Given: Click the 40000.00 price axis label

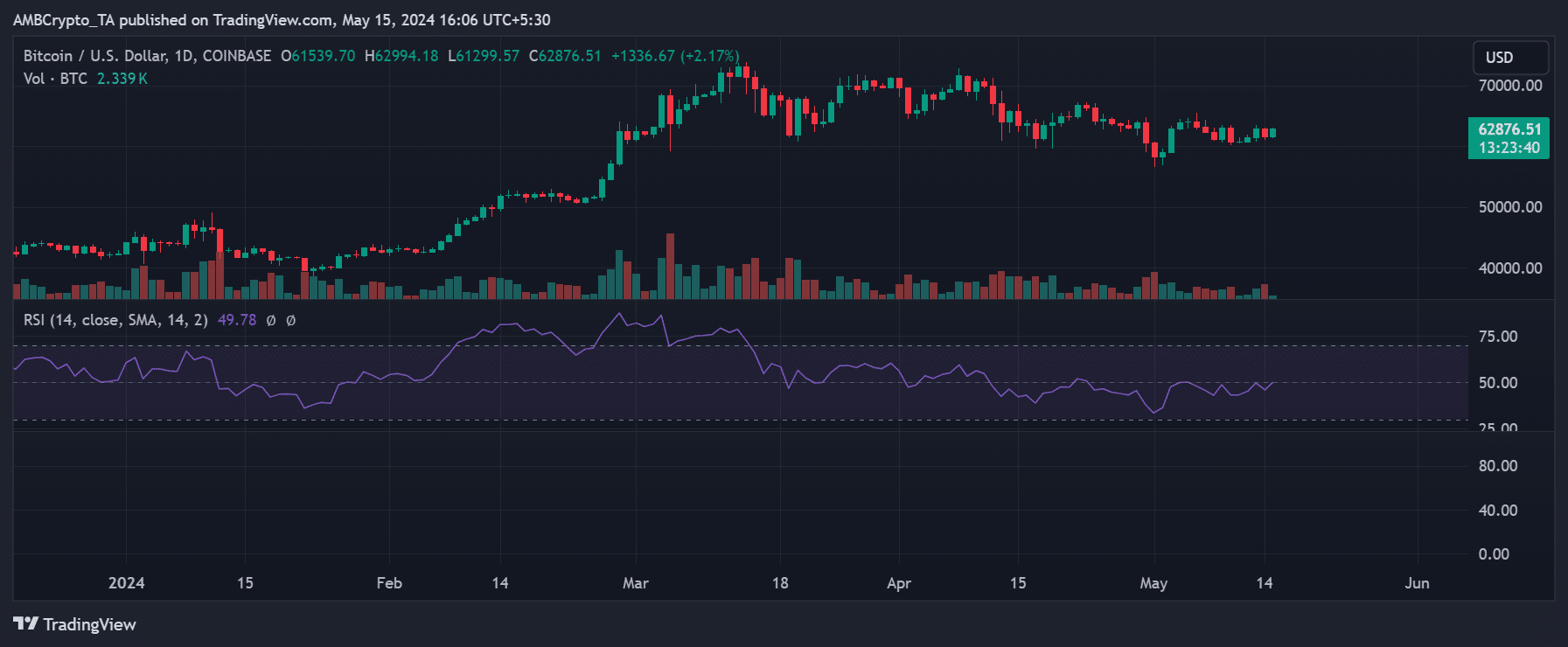Looking at the screenshot, I should point(1510,268).
